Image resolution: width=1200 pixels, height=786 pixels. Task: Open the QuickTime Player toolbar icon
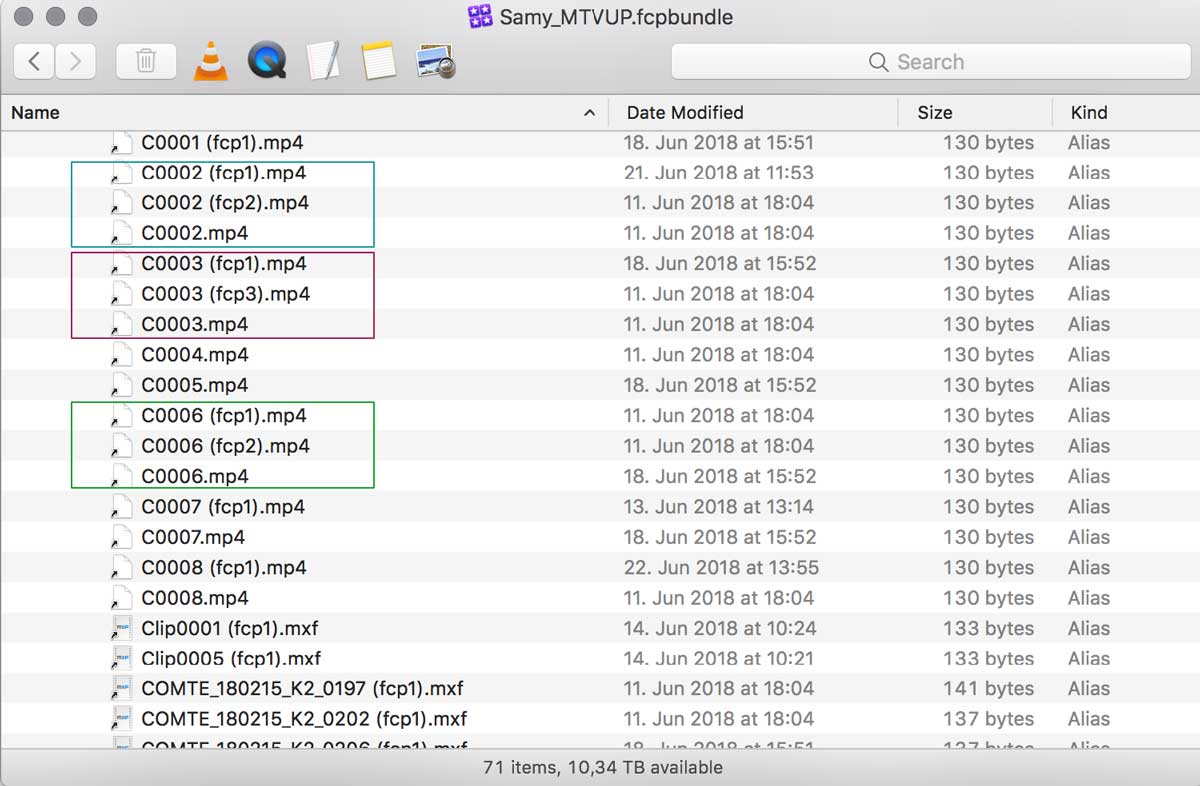267,61
